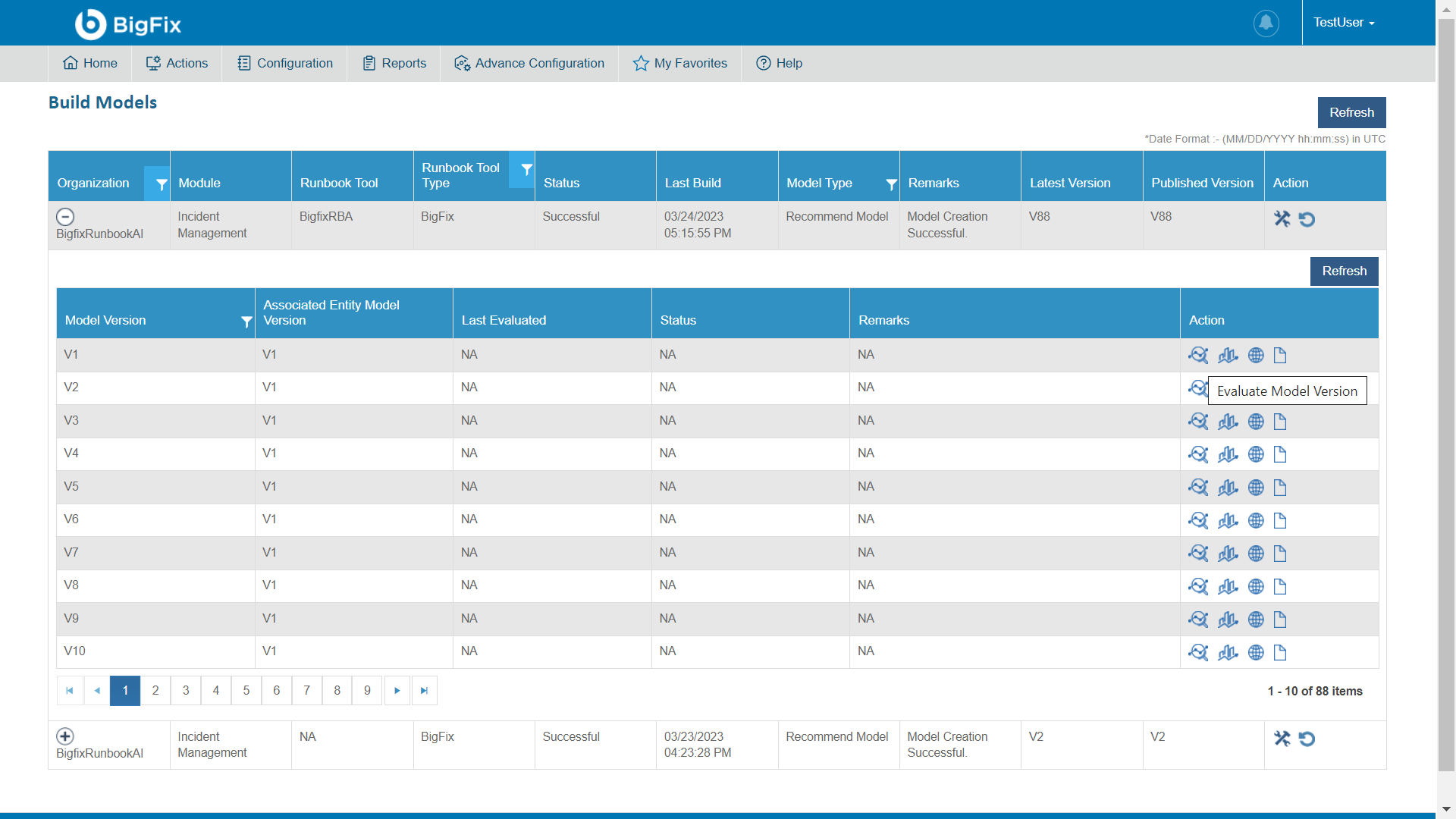Viewport: 1456px width, 819px height.
Task: Collapse the first BigfixRunbookAI row
Action: tap(65, 217)
